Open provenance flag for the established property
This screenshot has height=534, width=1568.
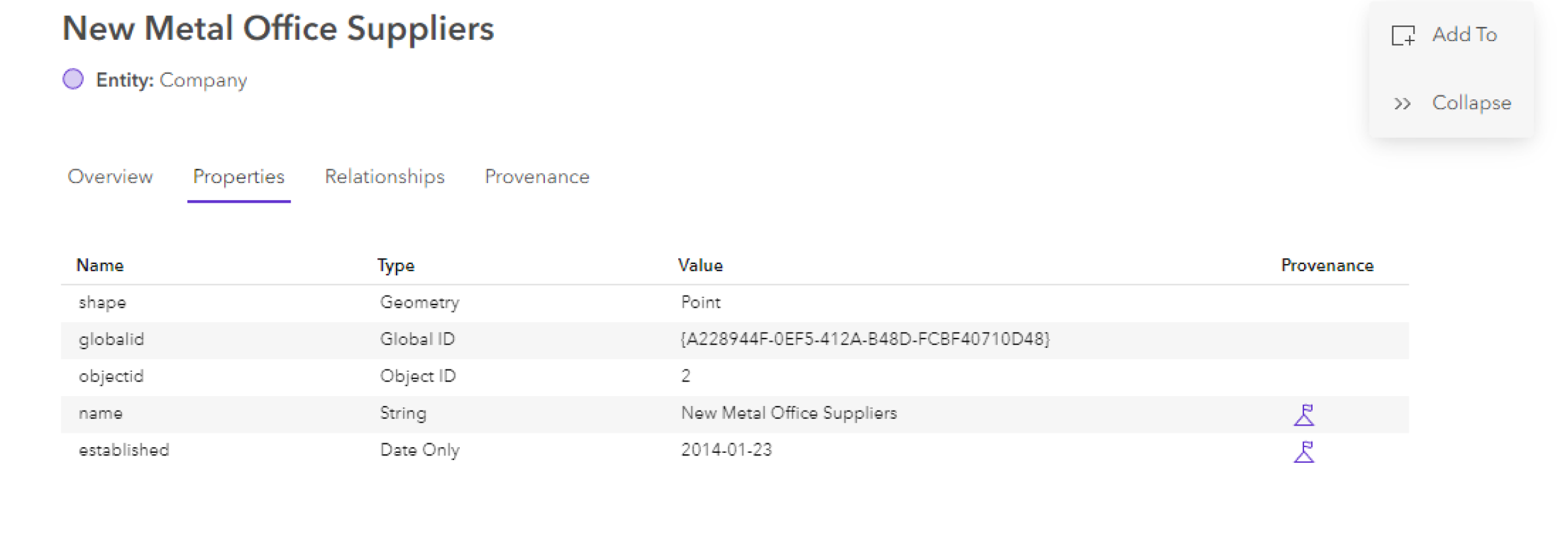(1304, 450)
